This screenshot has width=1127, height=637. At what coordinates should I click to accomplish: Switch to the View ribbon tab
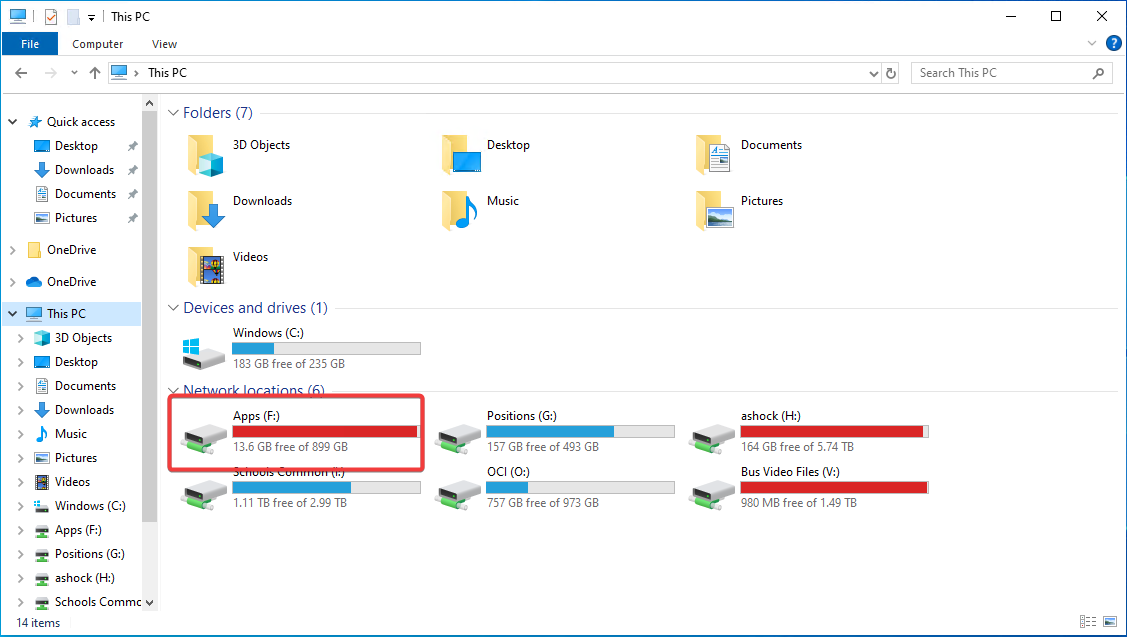tap(164, 44)
